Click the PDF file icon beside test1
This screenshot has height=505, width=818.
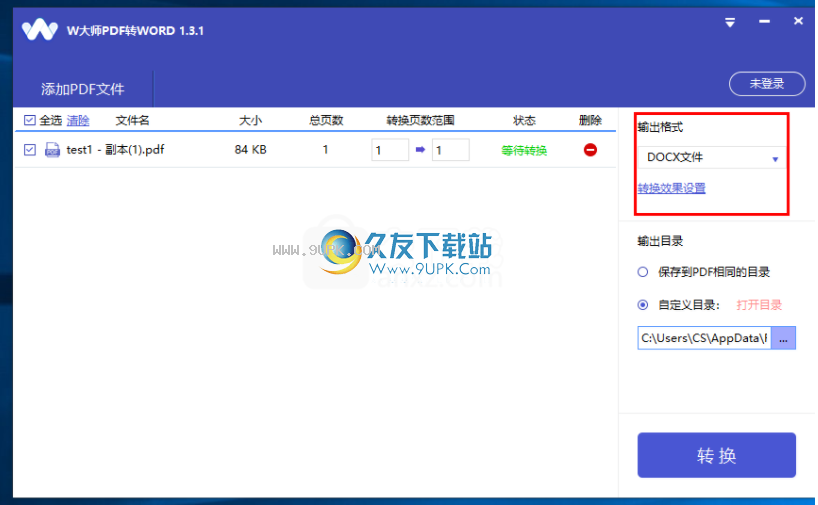(52, 150)
